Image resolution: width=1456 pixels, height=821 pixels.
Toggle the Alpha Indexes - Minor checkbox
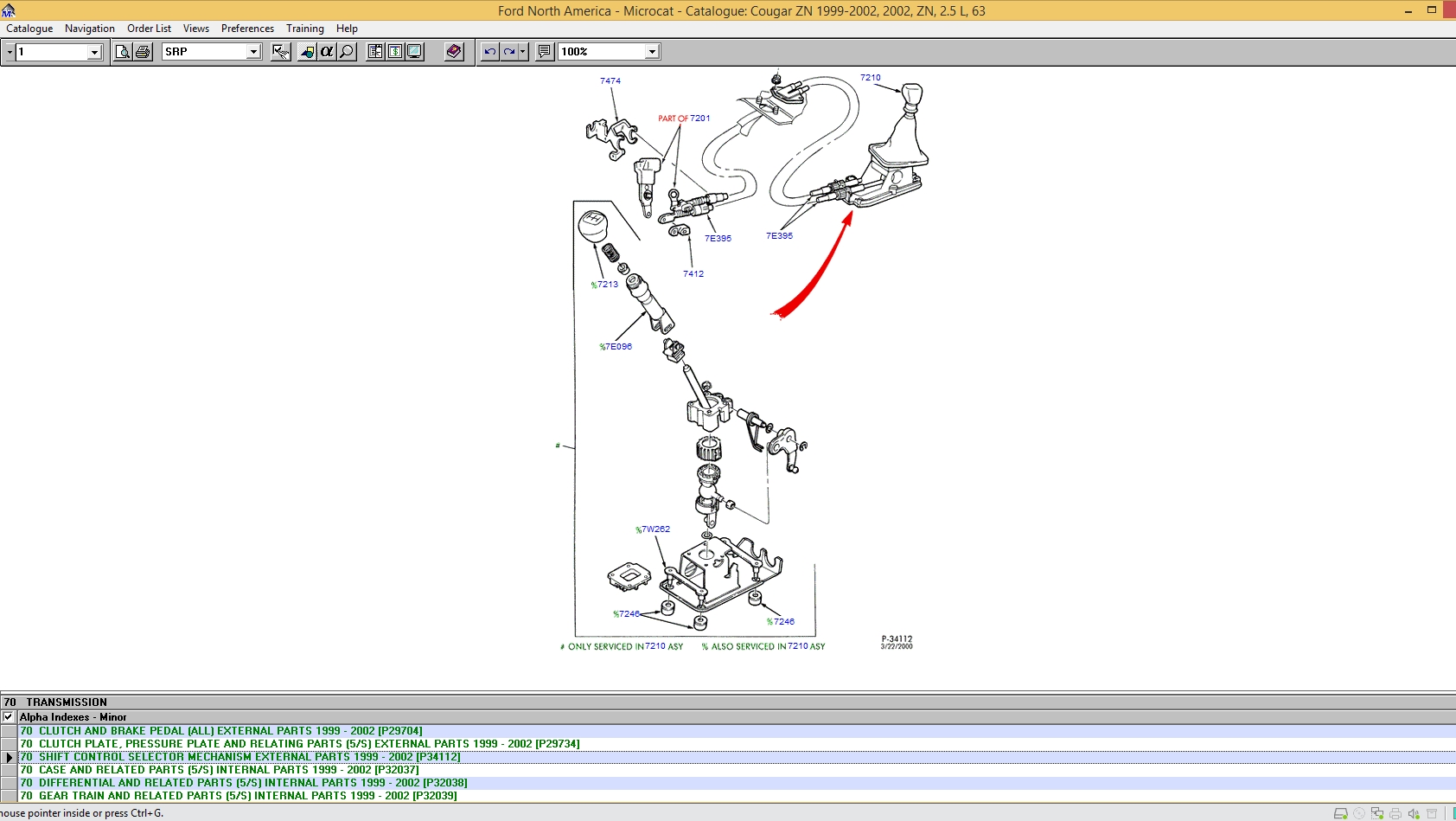point(9,716)
